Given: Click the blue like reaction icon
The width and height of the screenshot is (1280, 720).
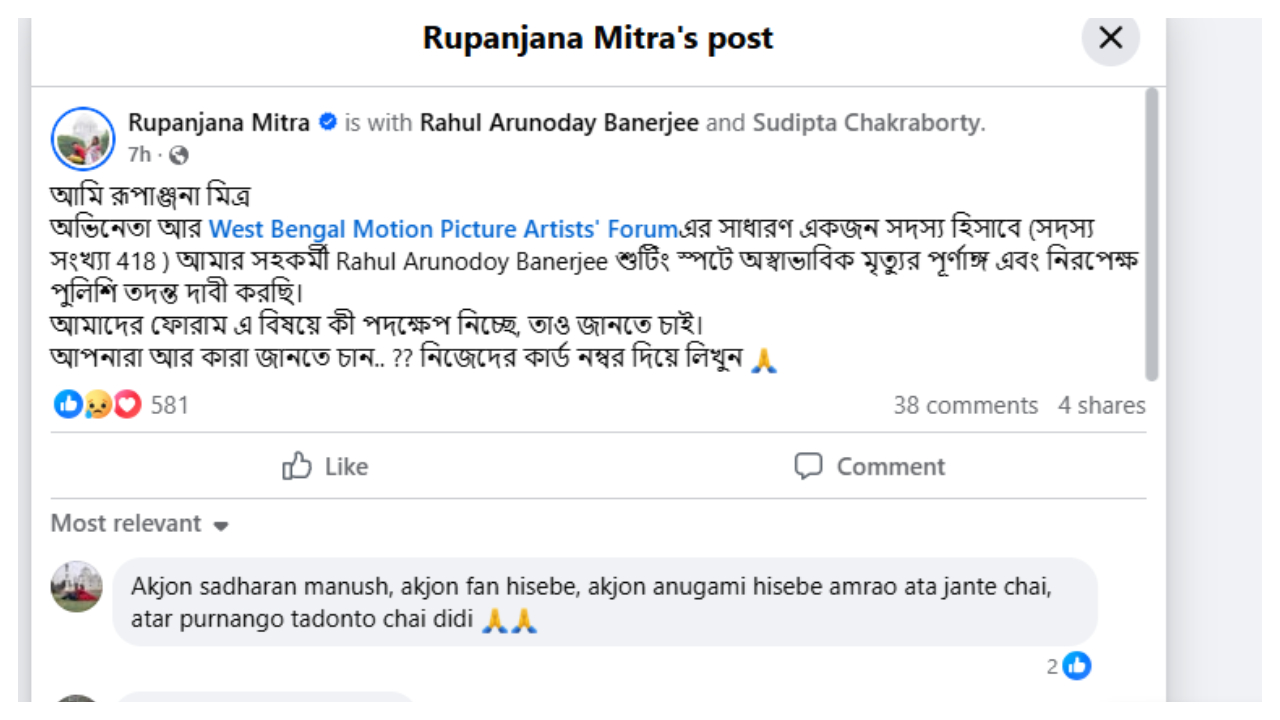Looking at the screenshot, I should coord(68,404).
